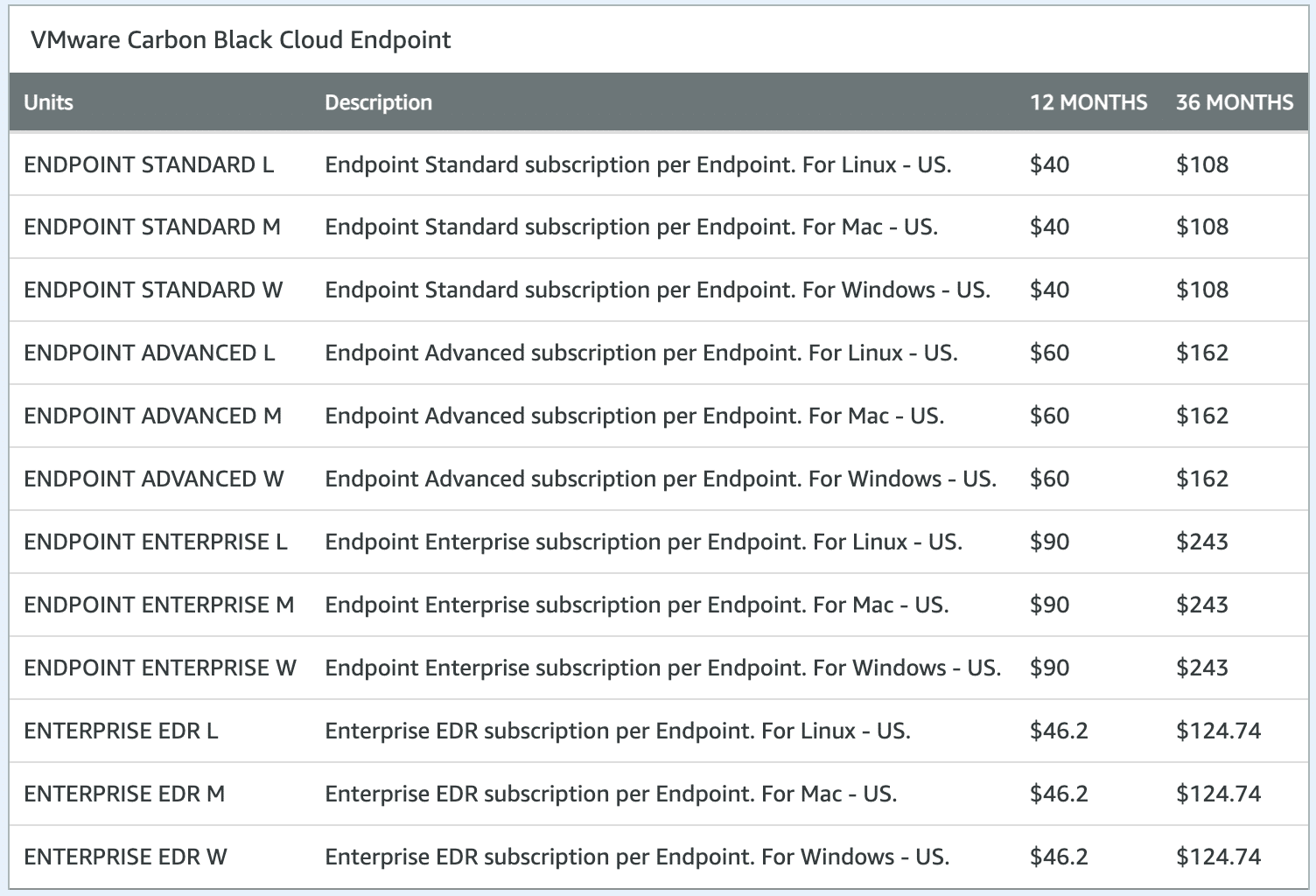Click the $40 price for ENDPOINT STANDARD M
The height and width of the screenshot is (896, 1316).
[x=1049, y=227]
